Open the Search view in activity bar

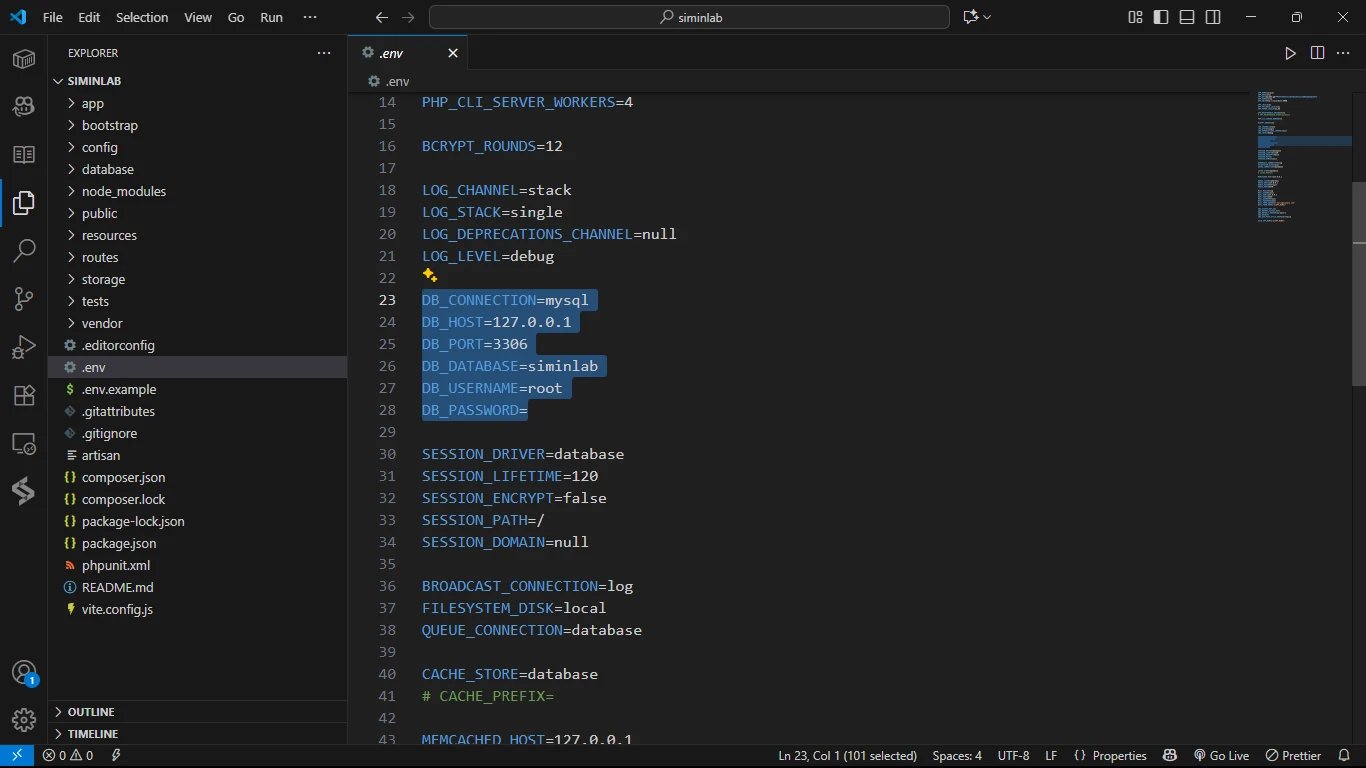[24, 251]
